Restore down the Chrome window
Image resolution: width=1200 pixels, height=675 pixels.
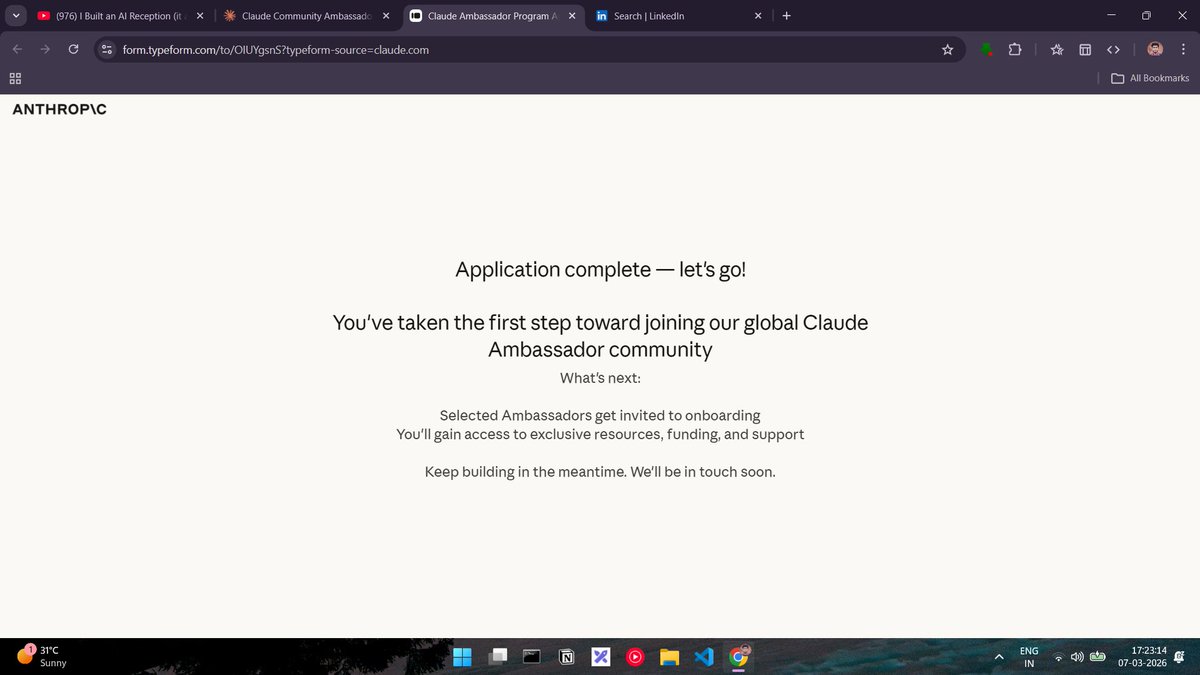coord(1146,16)
